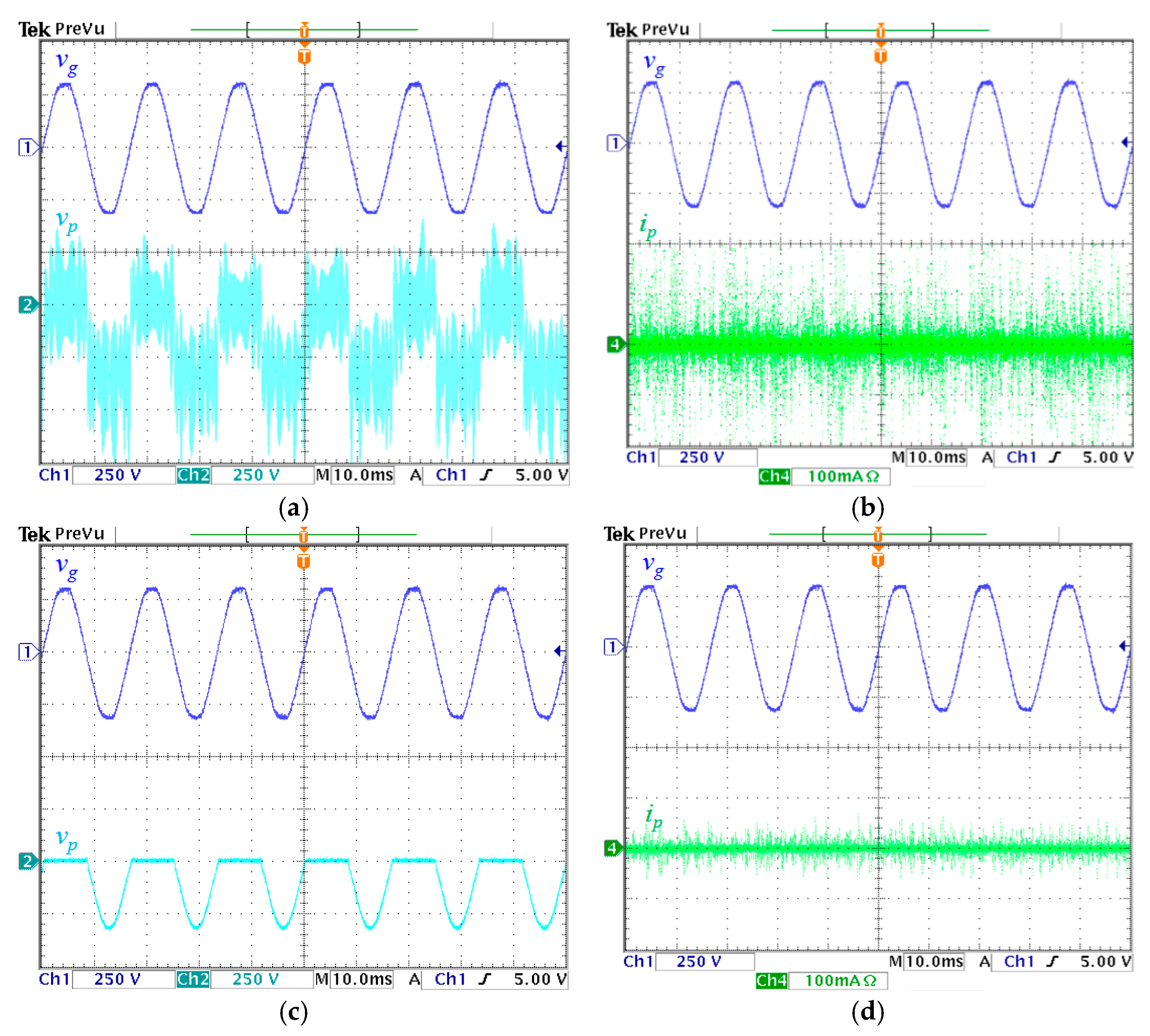Click the channel 1 ground marker in panel (a)
The width and height of the screenshot is (1150, 1036).
click(x=27, y=147)
